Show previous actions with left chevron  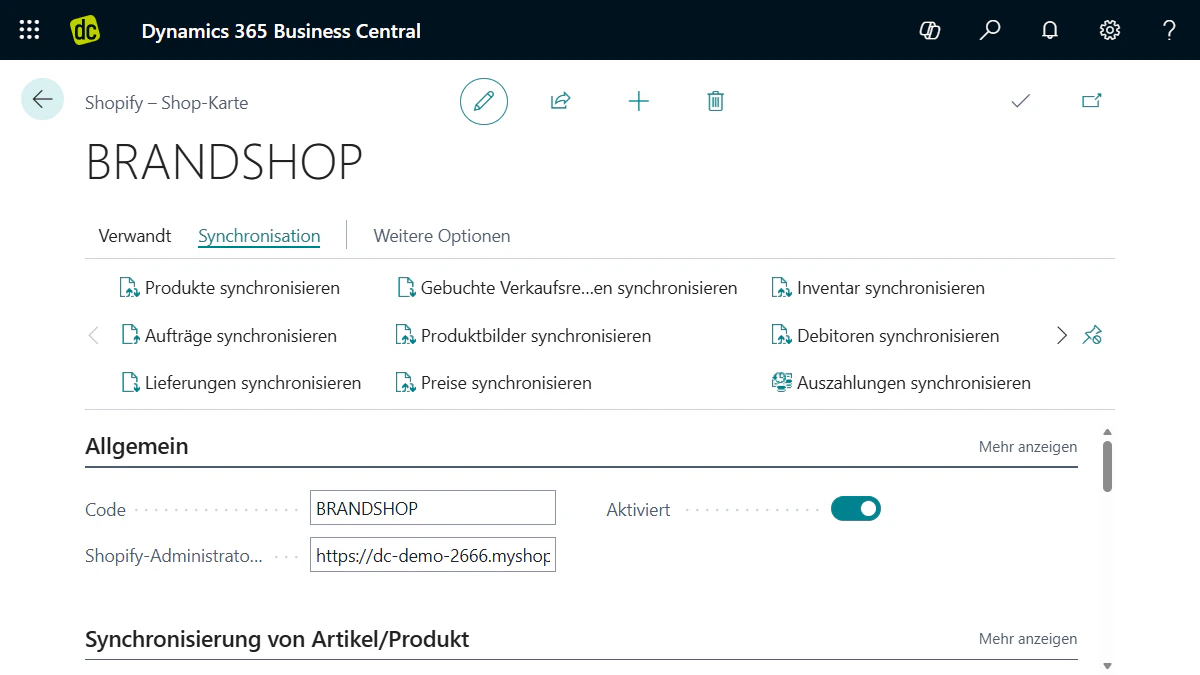point(94,336)
